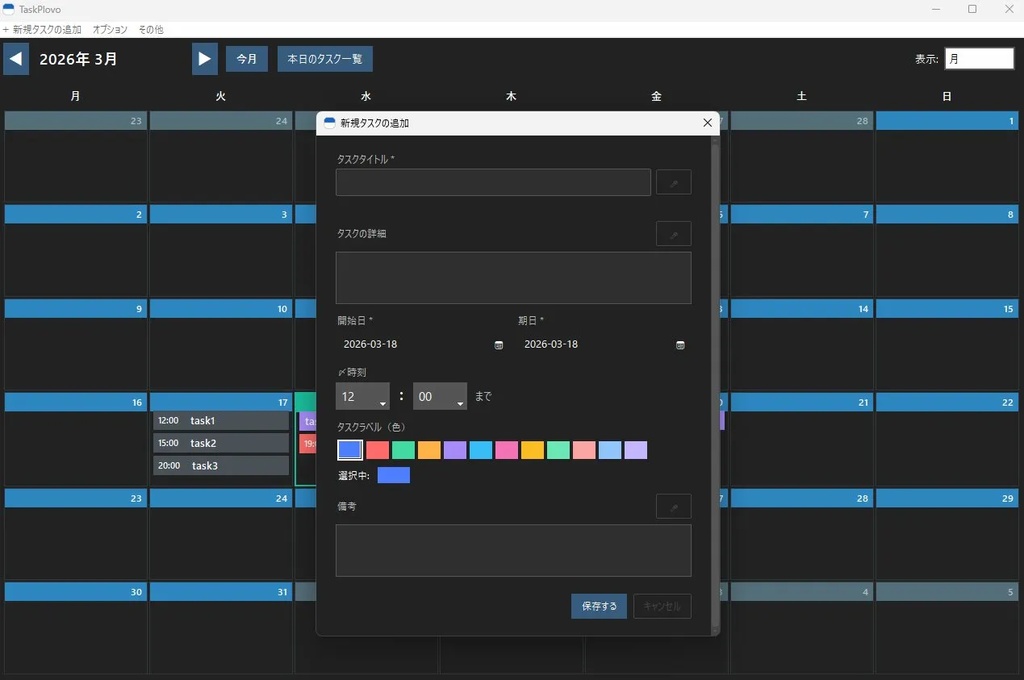Viewport: 1024px width, 680px height.
Task: Click the 今月 button
Action: click(x=247, y=59)
